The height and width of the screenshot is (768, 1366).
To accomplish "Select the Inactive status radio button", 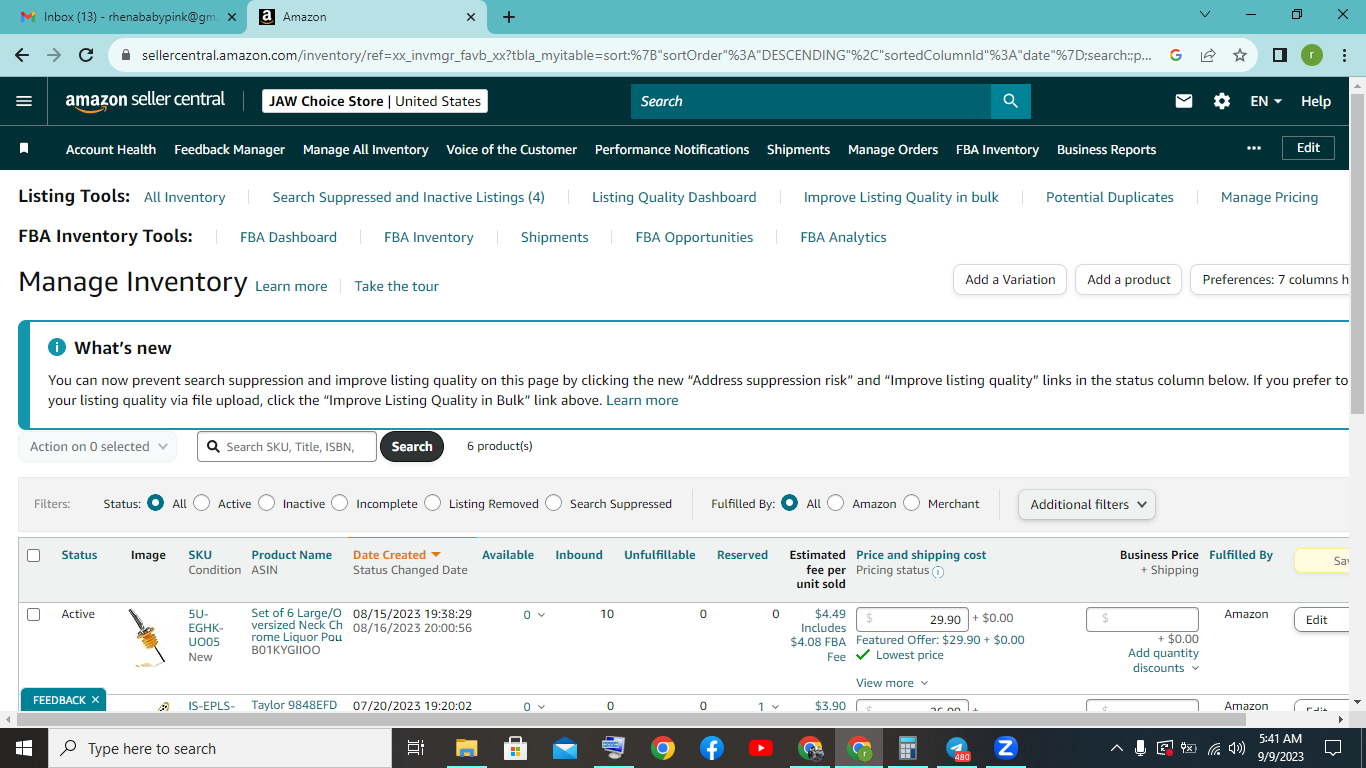I will click(266, 503).
